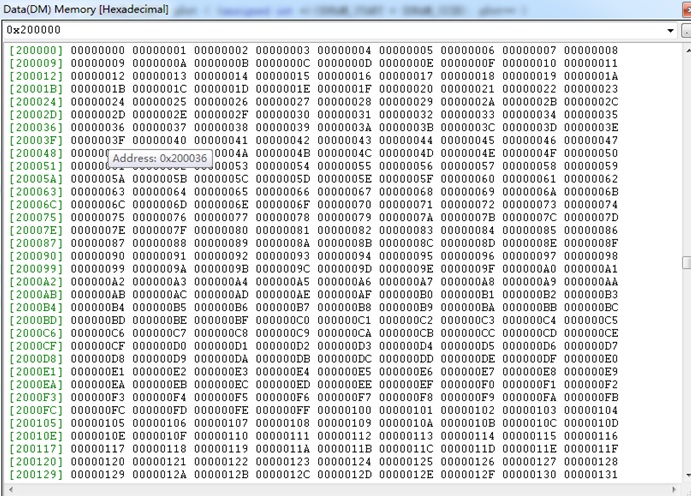
Task: Click the vertical scrollbar thumb
Action: coord(687,262)
